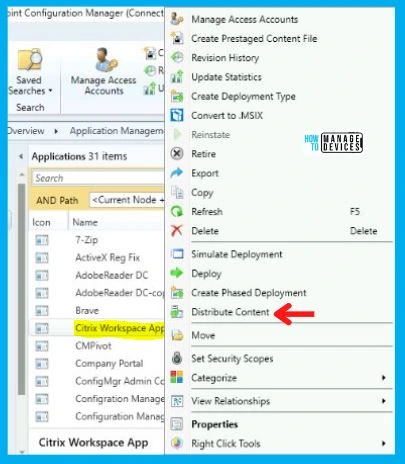Screen dimensions: 405x464
Task: Click the View Relationships icon
Action: tap(177, 401)
